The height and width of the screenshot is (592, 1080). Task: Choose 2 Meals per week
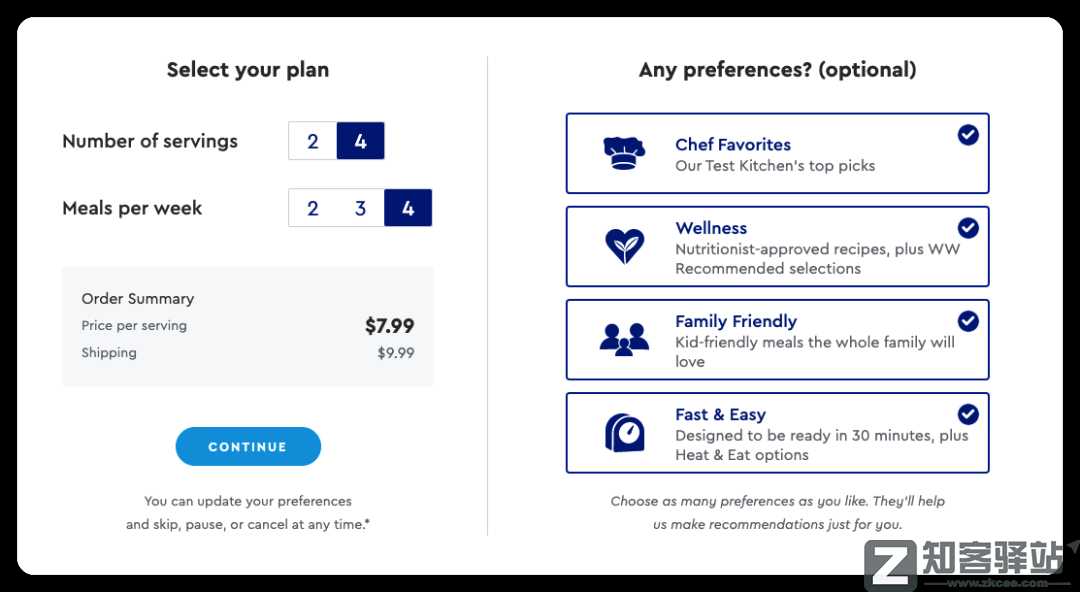313,208
